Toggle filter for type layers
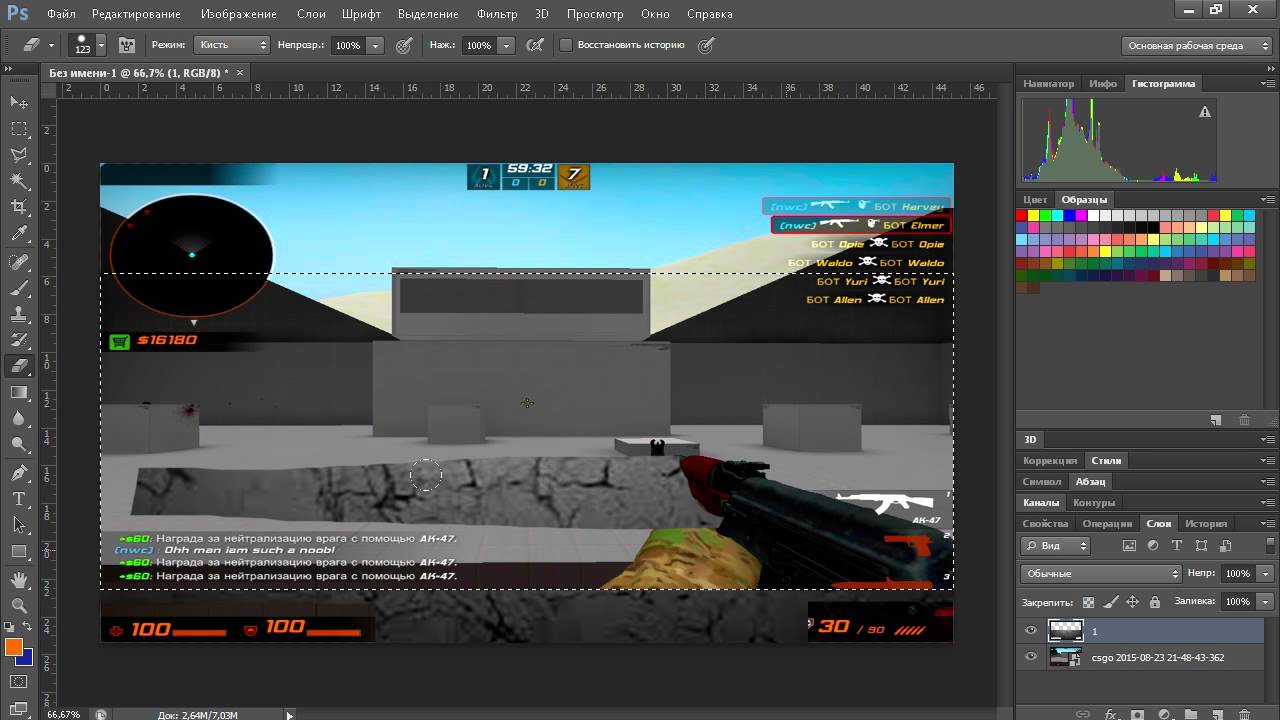 1177,546
